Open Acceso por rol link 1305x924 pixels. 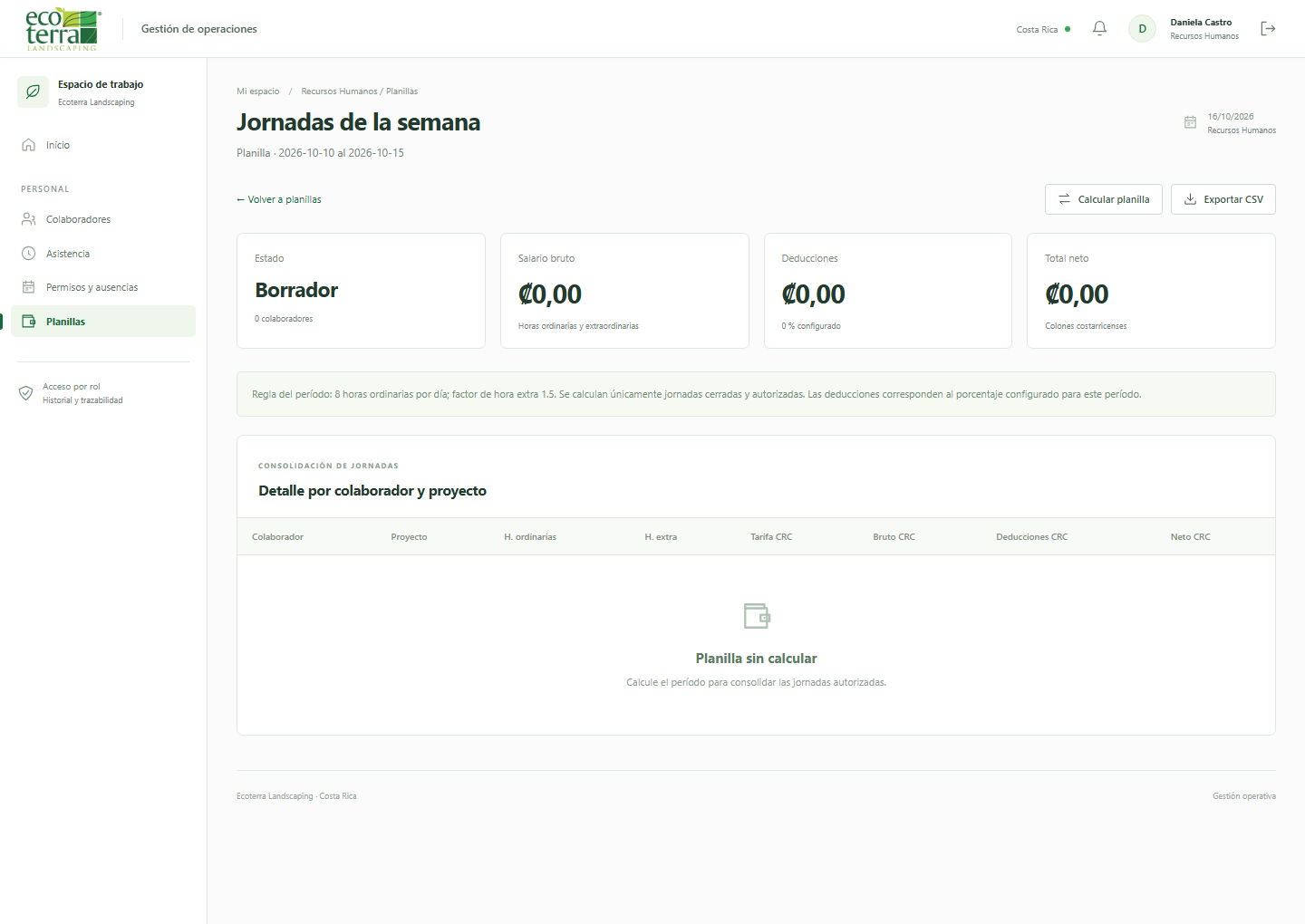coord(72,387)
